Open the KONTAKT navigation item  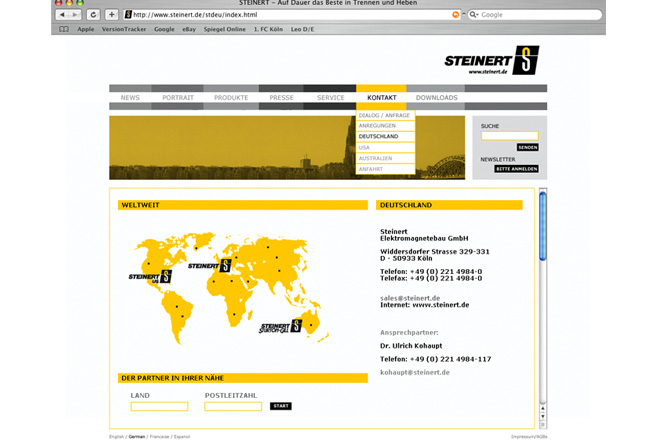tap(382, 98)
